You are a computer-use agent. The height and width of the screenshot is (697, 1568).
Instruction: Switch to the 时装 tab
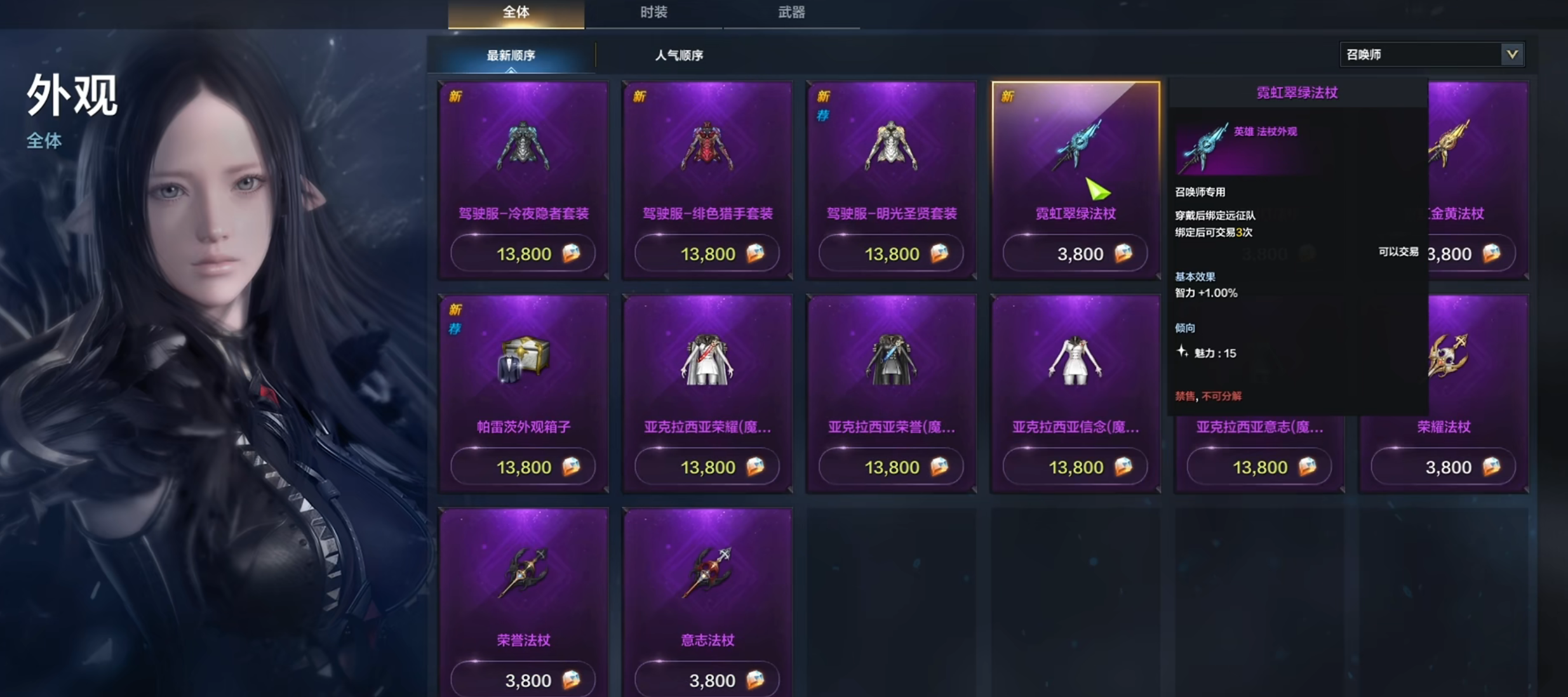653,13
